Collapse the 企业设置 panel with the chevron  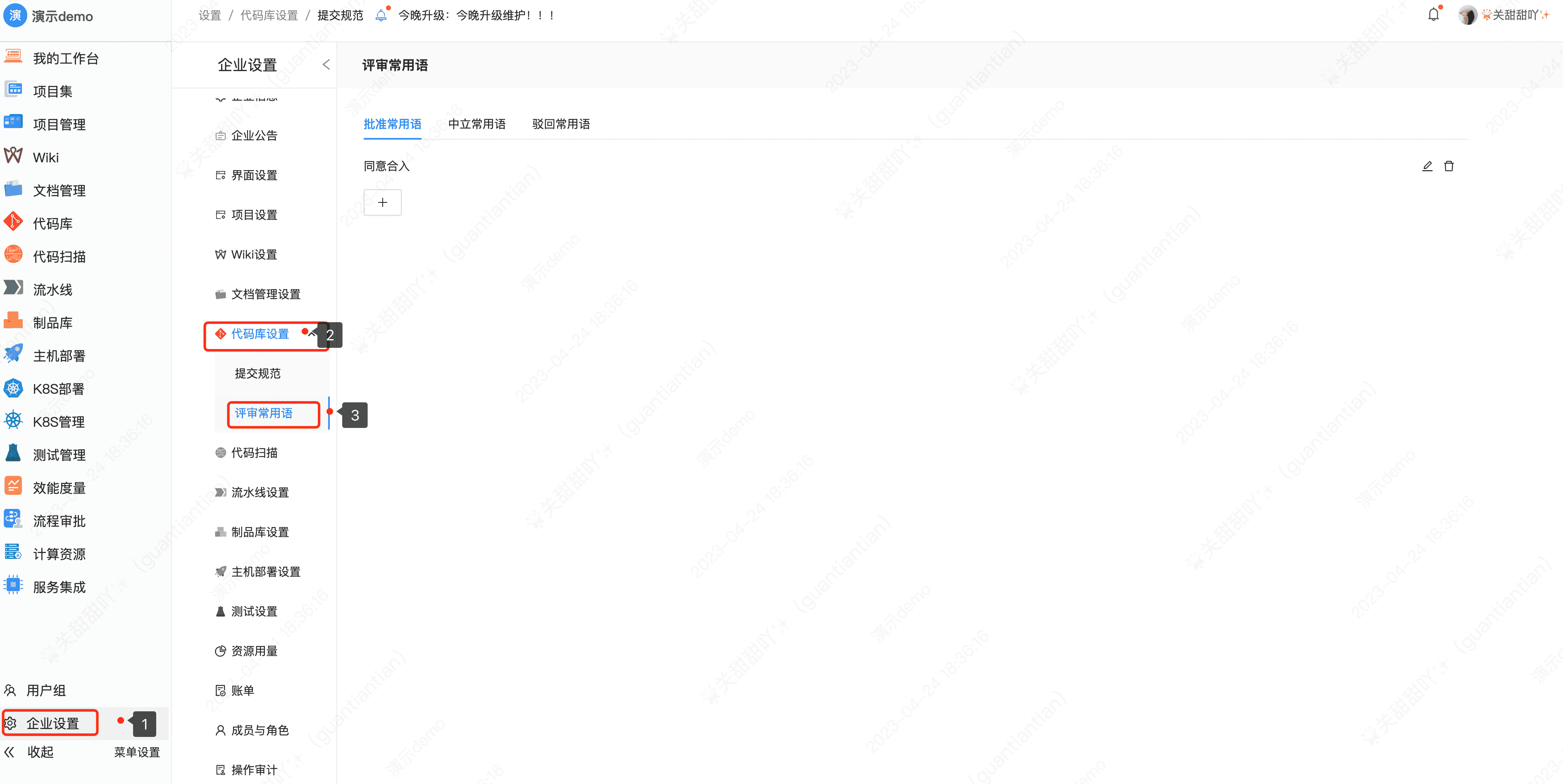click(x=326, y=65)
